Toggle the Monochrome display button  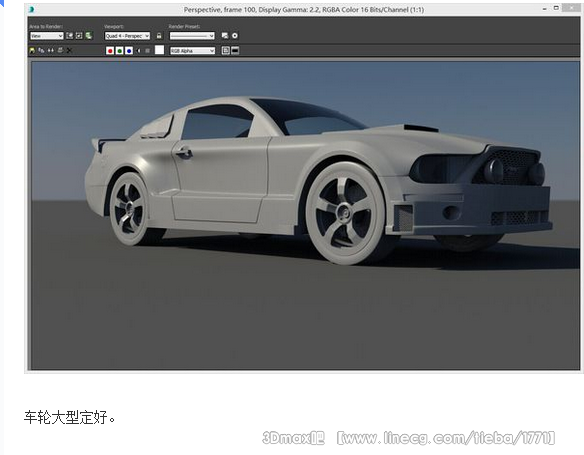pyautogui.click(x=148, y=51)
